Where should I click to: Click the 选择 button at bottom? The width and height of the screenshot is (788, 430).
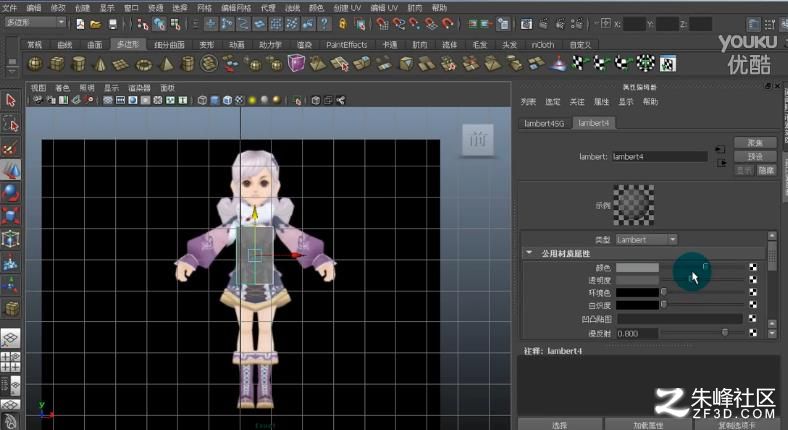point(560,424)
